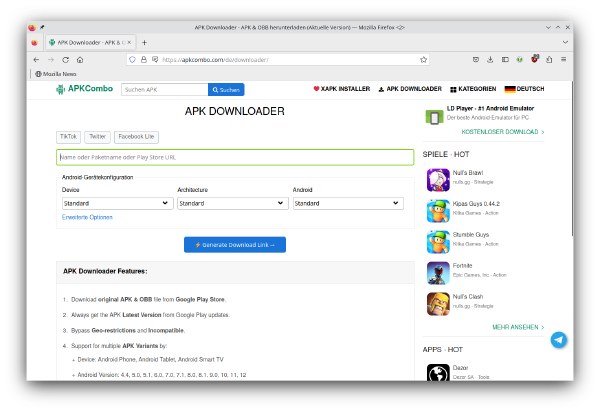Click the page vertical scrollbar
Image resolution: width=600 pixels, height=412 pixels.
[x=572, y=158]
